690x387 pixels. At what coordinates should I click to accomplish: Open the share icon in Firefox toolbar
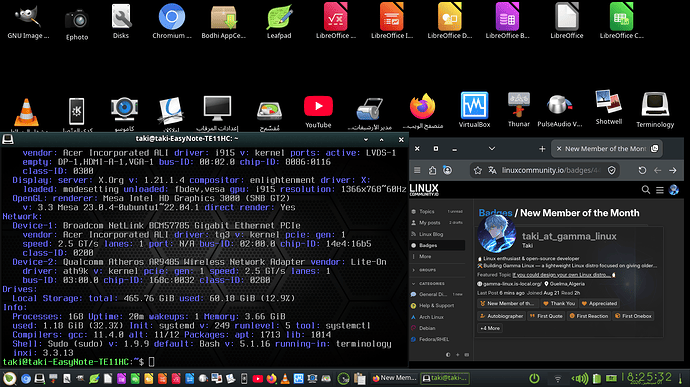[433, 170]
